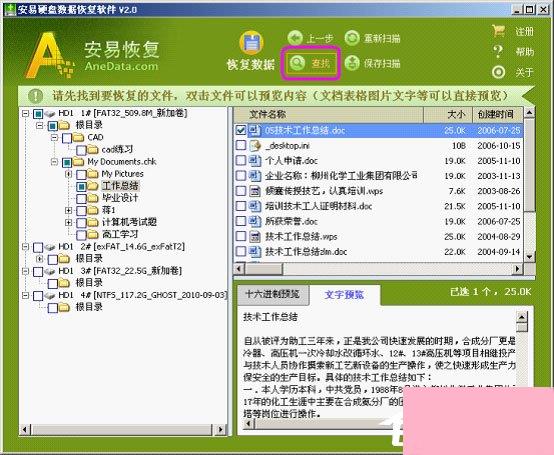Expand the My Pictures folder node

[69, 174]
